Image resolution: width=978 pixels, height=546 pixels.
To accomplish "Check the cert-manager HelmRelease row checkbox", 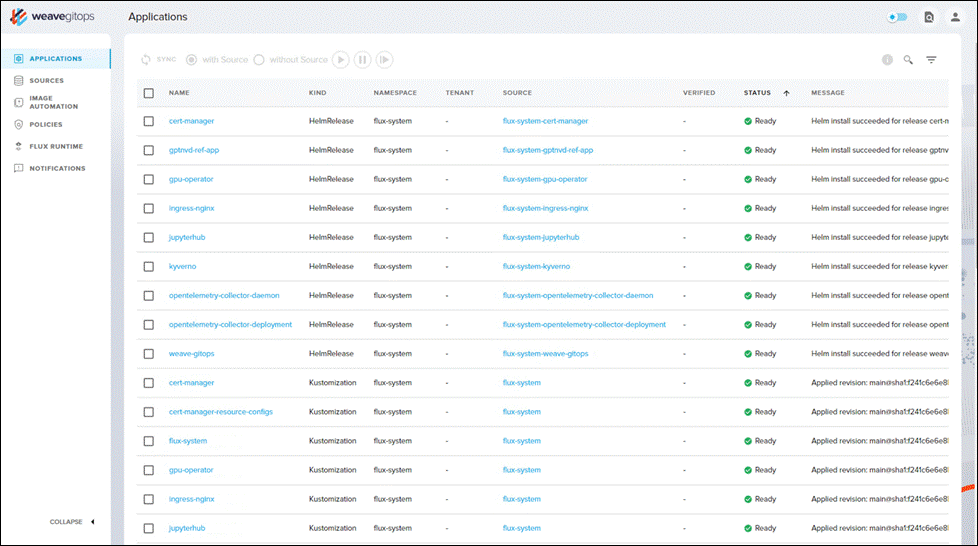I will (x=148, y=121).
